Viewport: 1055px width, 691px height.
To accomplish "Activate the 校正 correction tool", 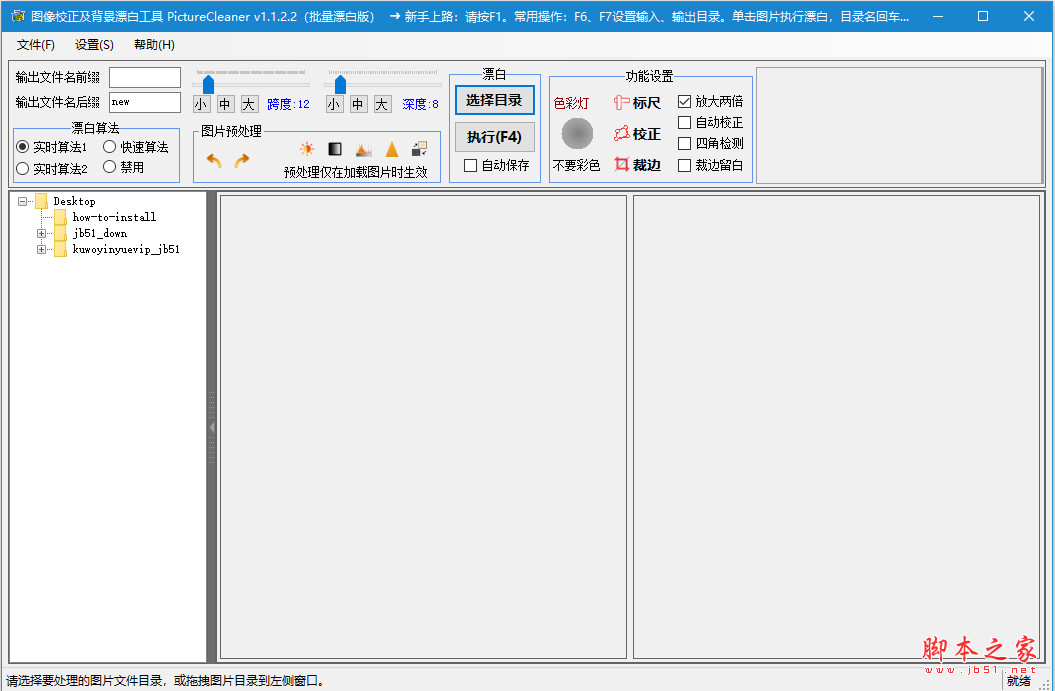I will (637, 133).
